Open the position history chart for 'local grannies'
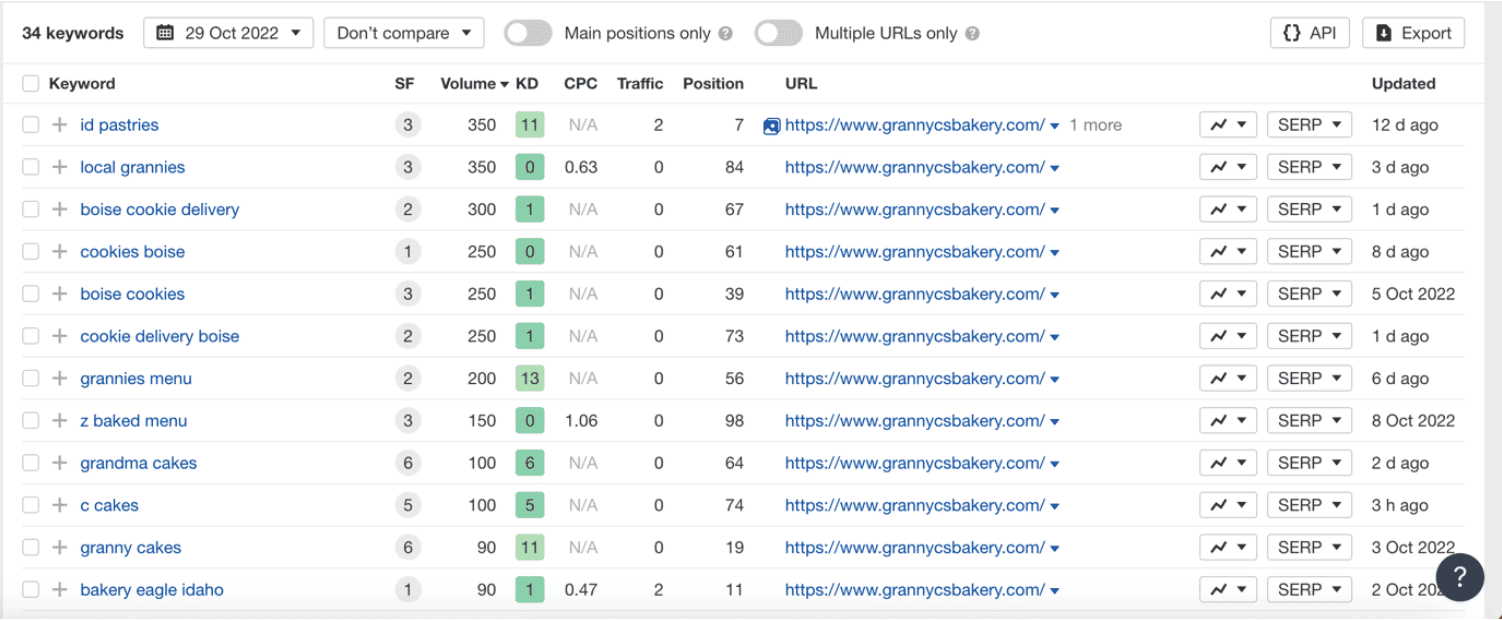 1228,167
